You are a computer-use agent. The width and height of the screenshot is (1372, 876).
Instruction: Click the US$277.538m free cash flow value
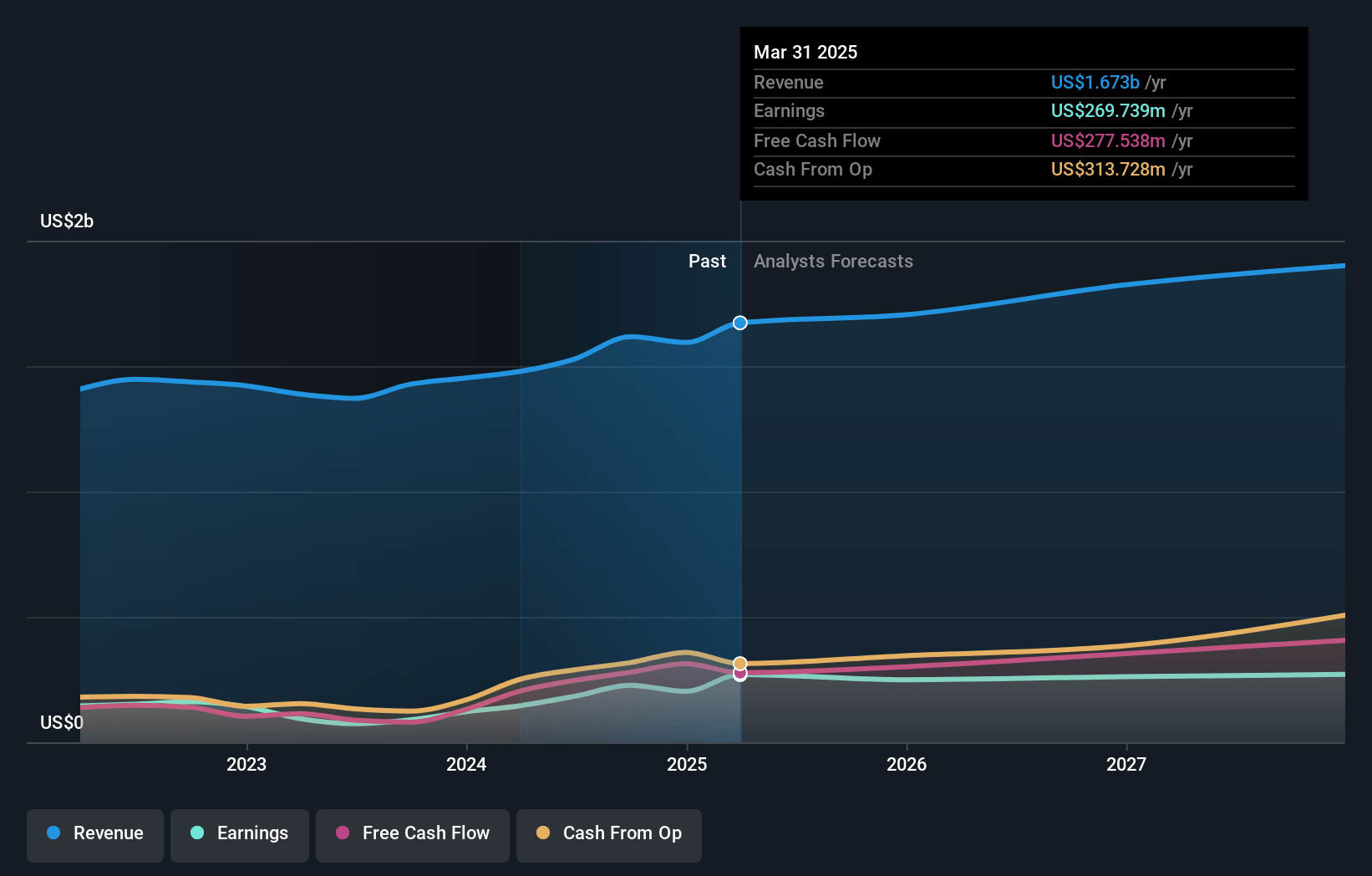pos(1108,140)
